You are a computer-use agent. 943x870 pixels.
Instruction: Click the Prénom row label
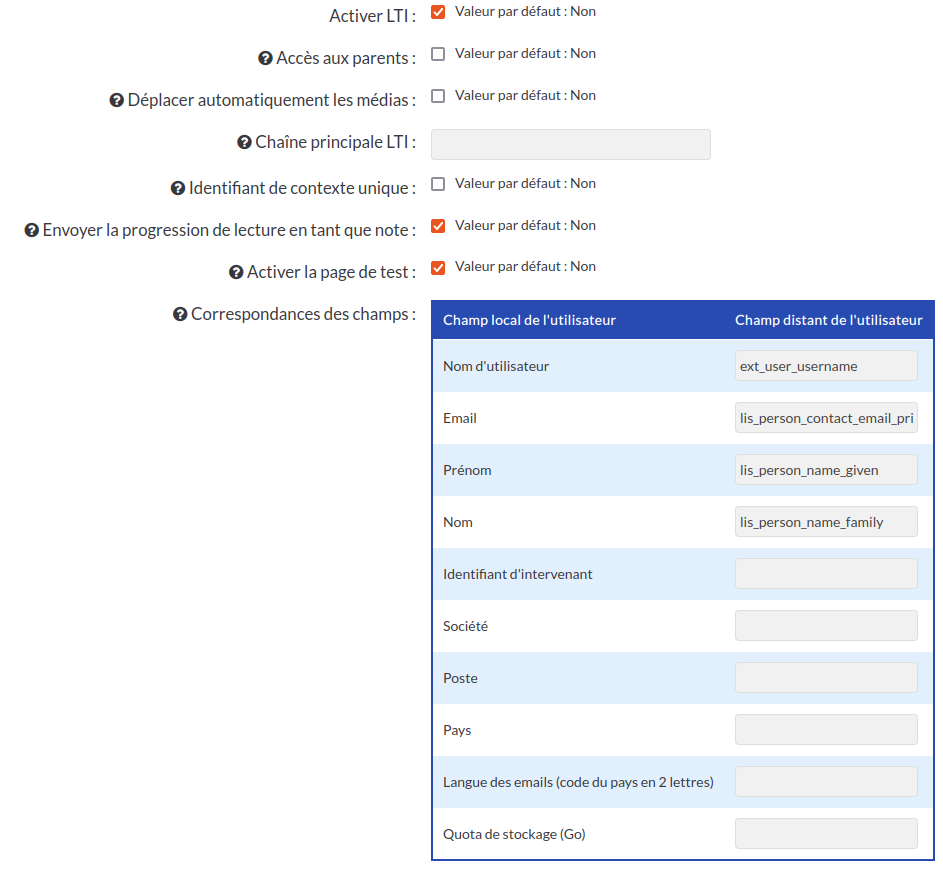tap(467, 470)
